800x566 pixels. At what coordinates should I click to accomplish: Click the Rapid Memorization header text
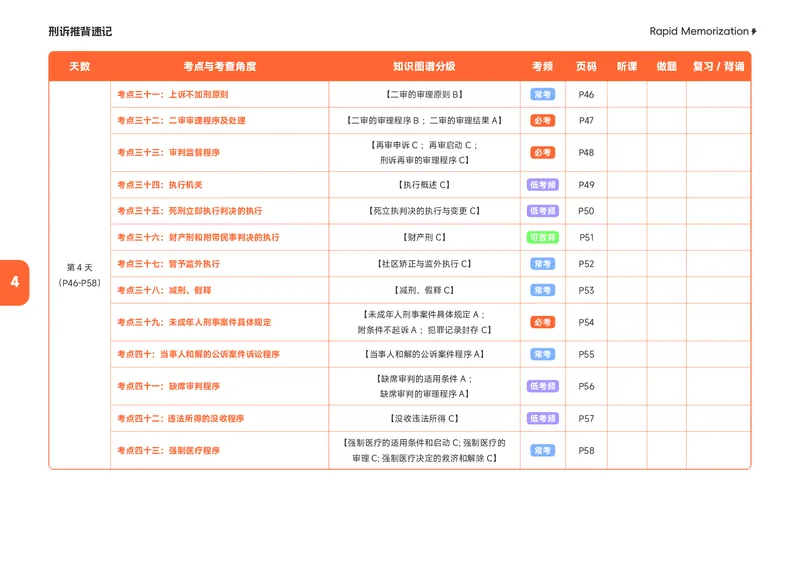698,31
